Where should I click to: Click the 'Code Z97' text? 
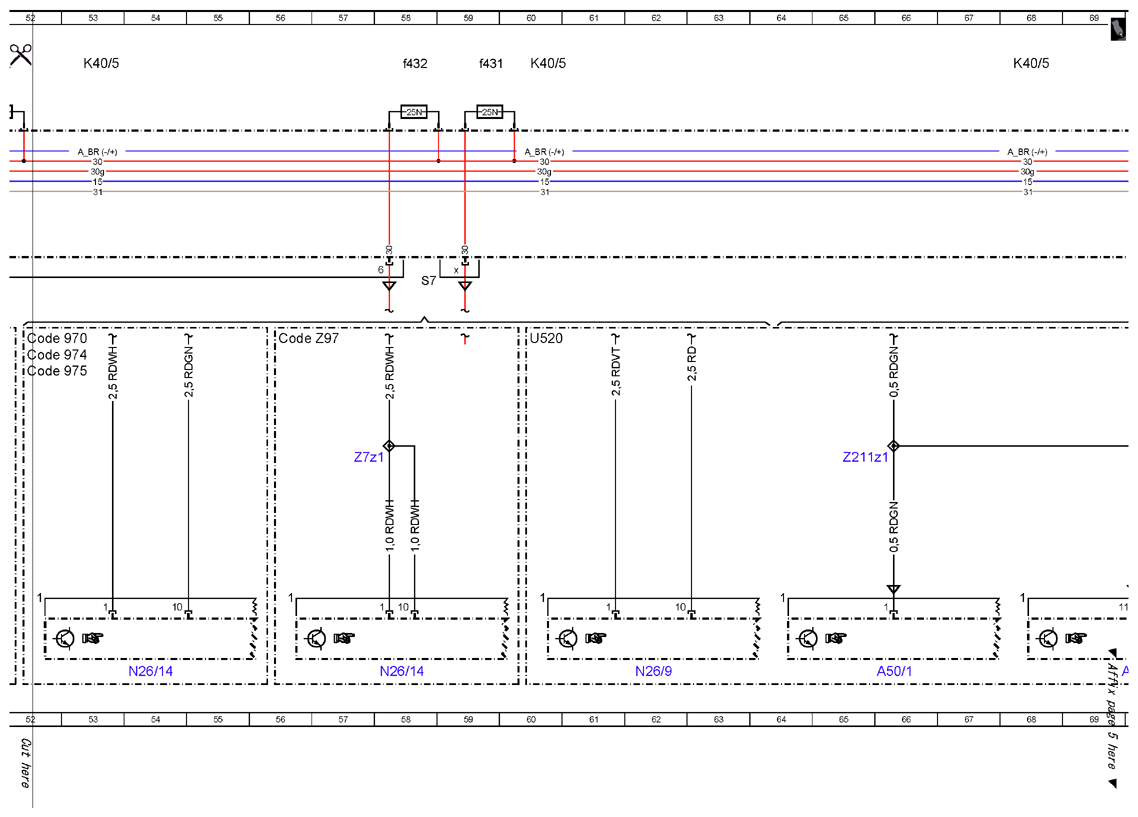click(x=308, y=339)
